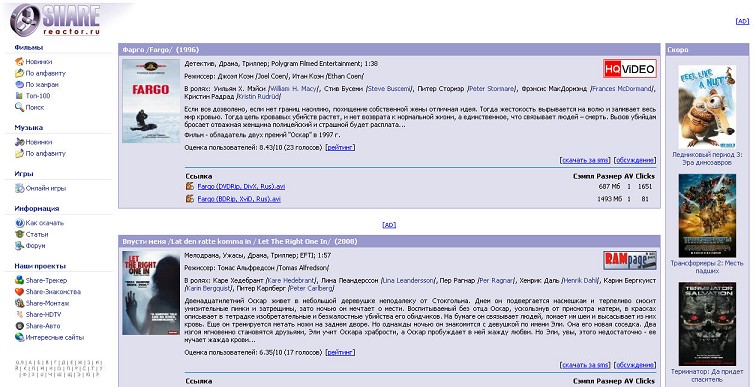Screen dimensions: 756x387
Task: Click the Share Reactor logo
Action: [x=55, y=20]
